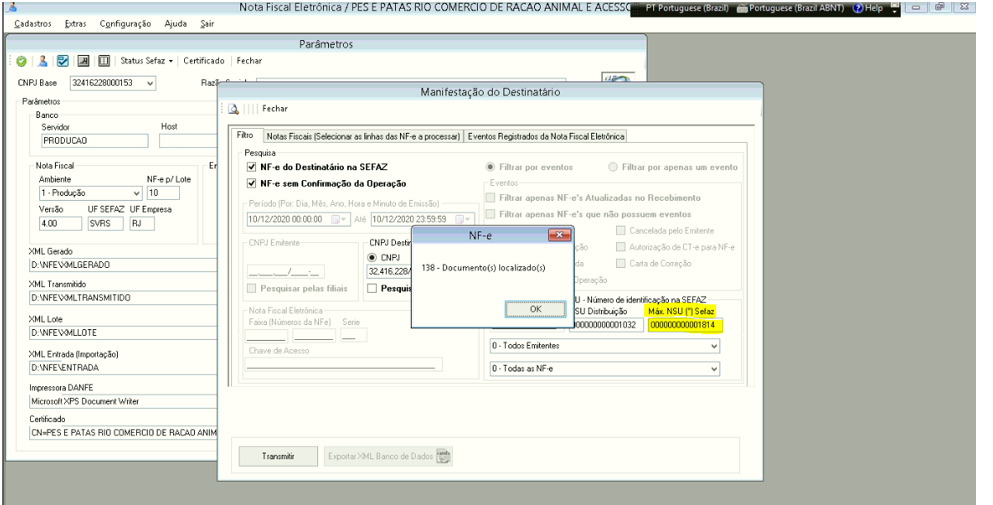This screenshot has height=505, width=993.
Task: Select the CNPJ radio under CNPJ Destinatário
Action: (372, 258)
